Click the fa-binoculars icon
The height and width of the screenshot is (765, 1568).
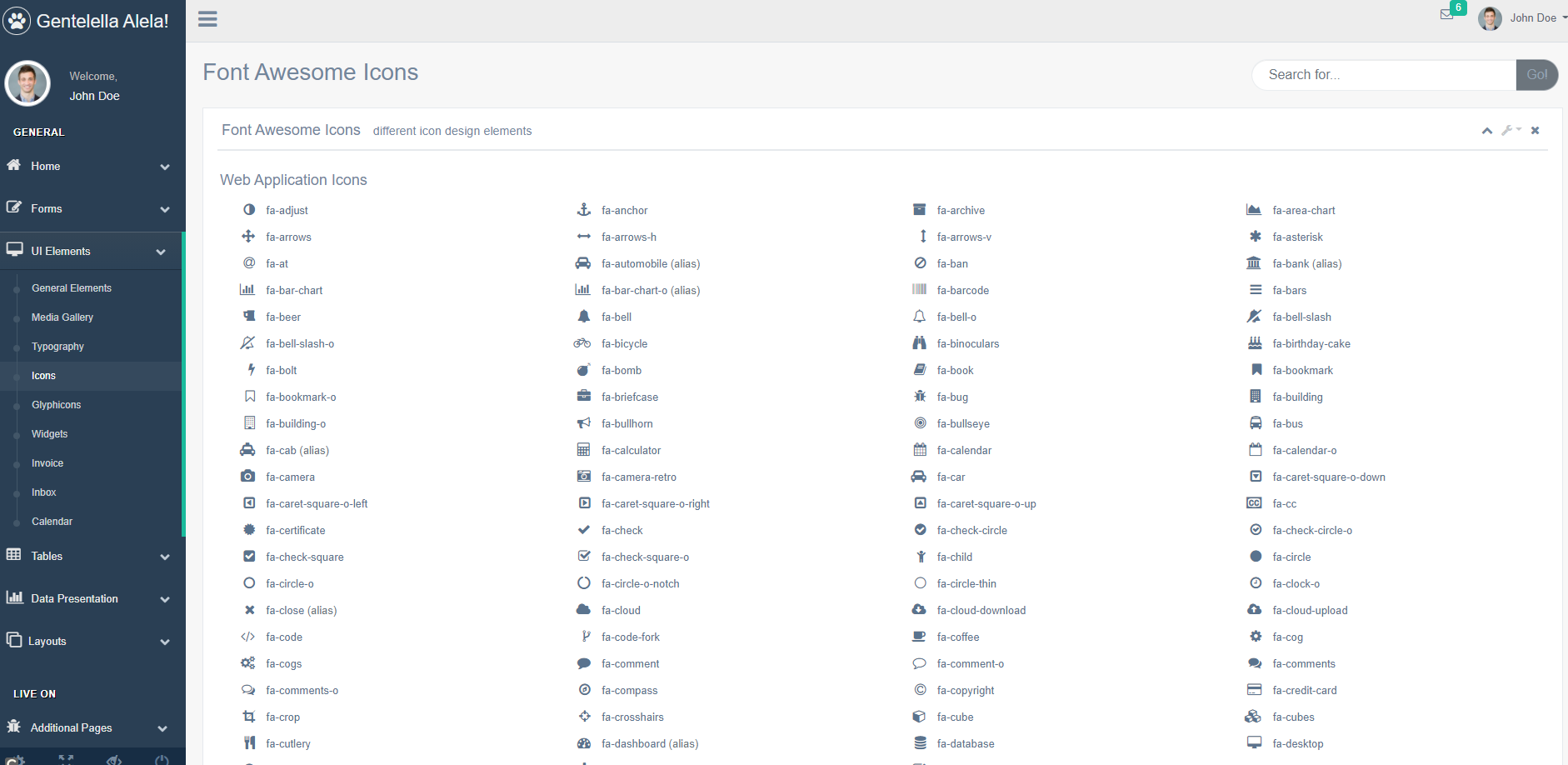(920, 343)
